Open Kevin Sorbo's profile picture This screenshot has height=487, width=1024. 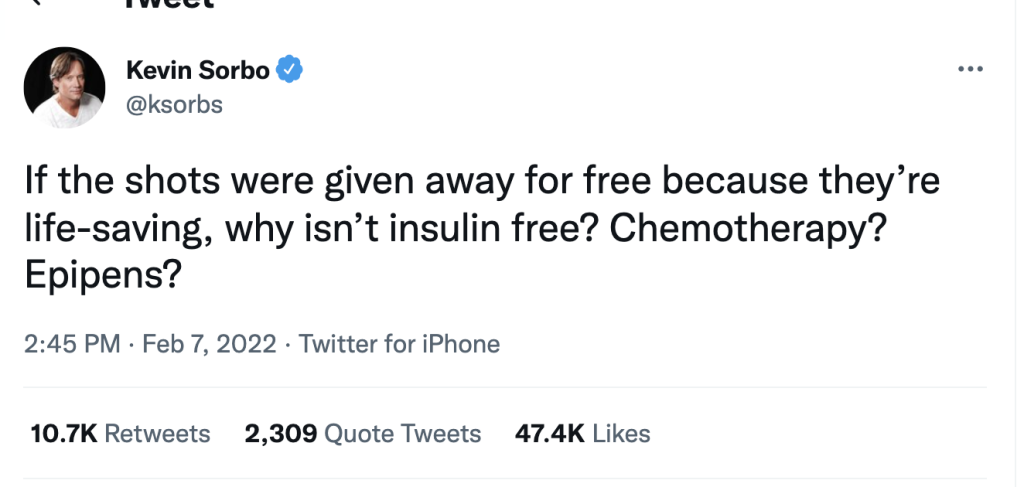[64, 87]
